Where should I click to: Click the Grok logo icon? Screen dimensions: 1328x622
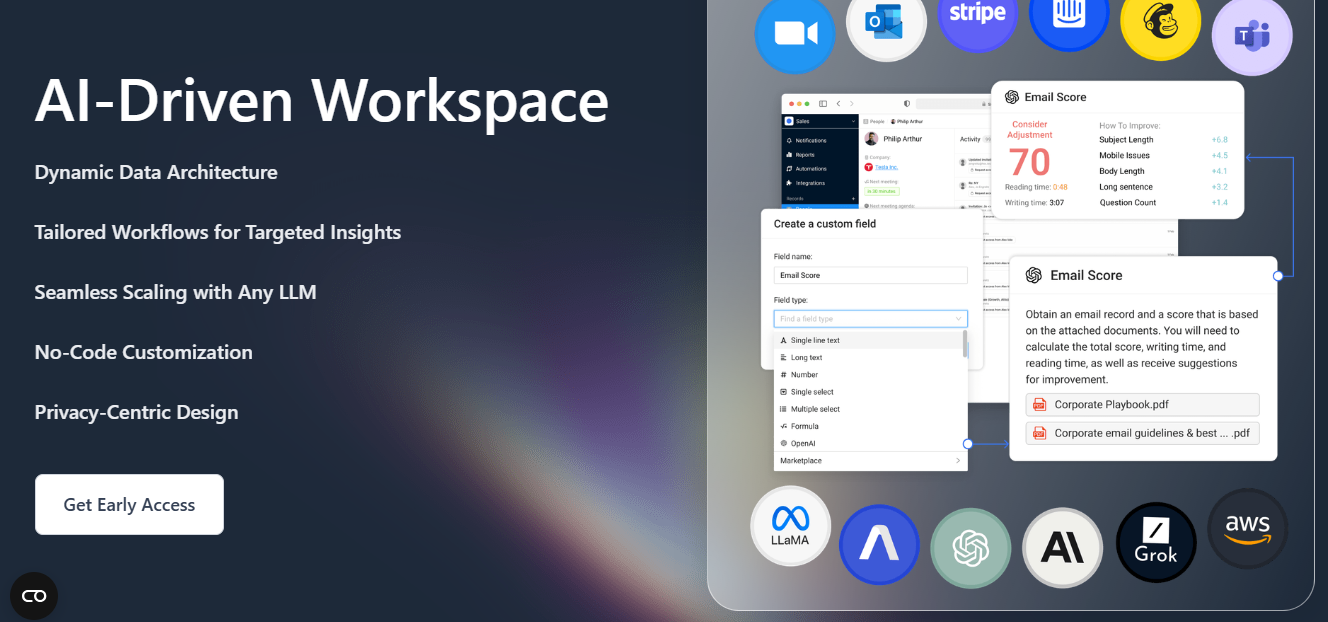pos(1156,542)
